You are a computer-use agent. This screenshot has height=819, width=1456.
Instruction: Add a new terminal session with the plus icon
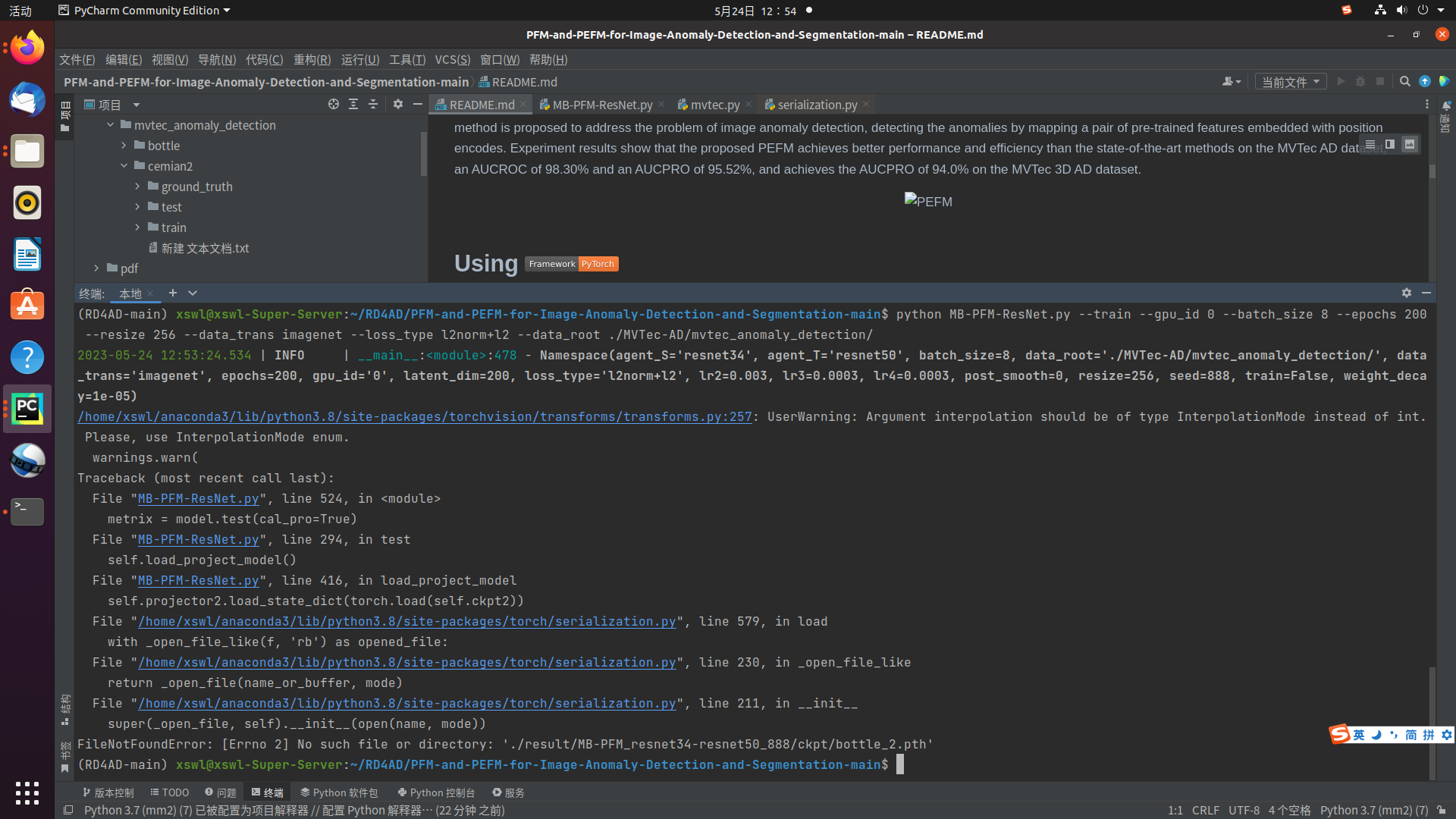[x=172, y=293]
